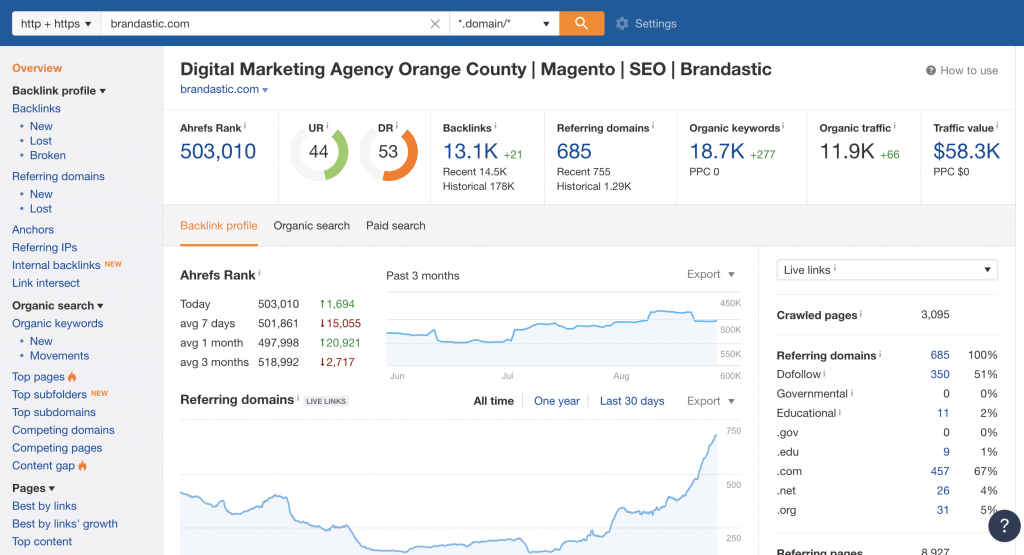
Task: Click the 685 Referring domains headline number
Action: 574,151
